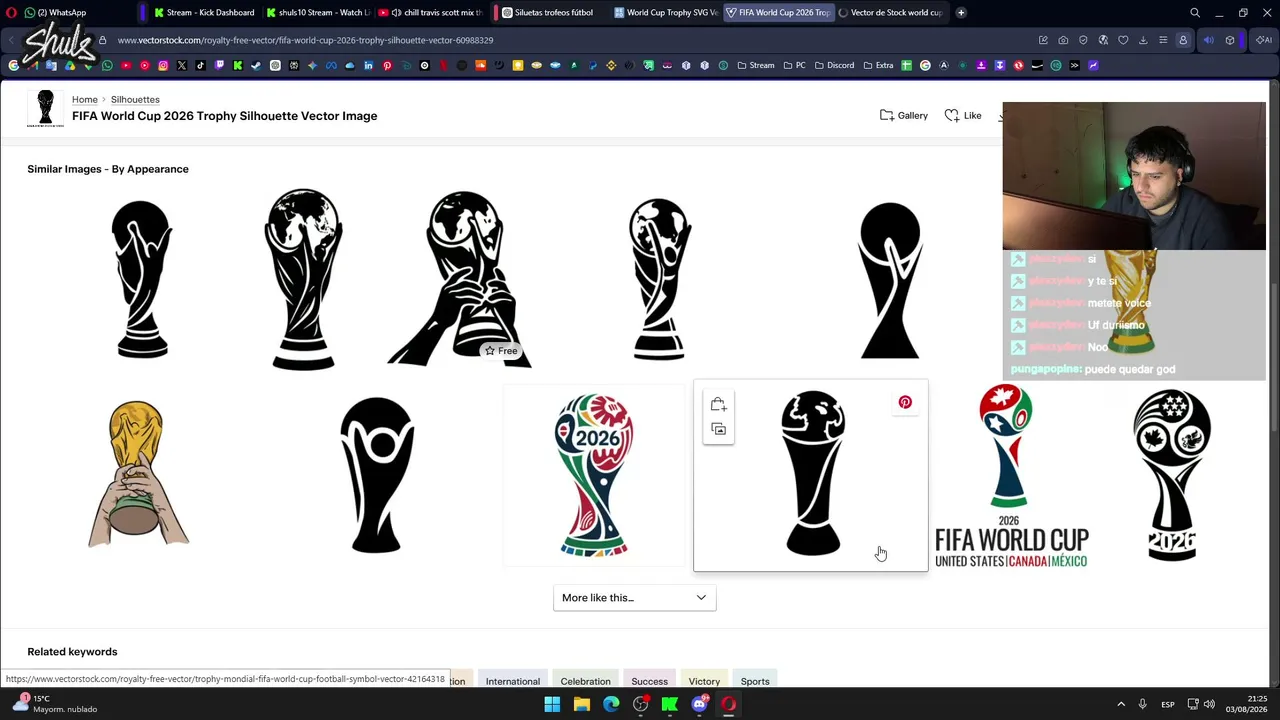Add hovered trophy image to cart
This screenshot has width=1280, height=720.
click(x=718, y=405)
